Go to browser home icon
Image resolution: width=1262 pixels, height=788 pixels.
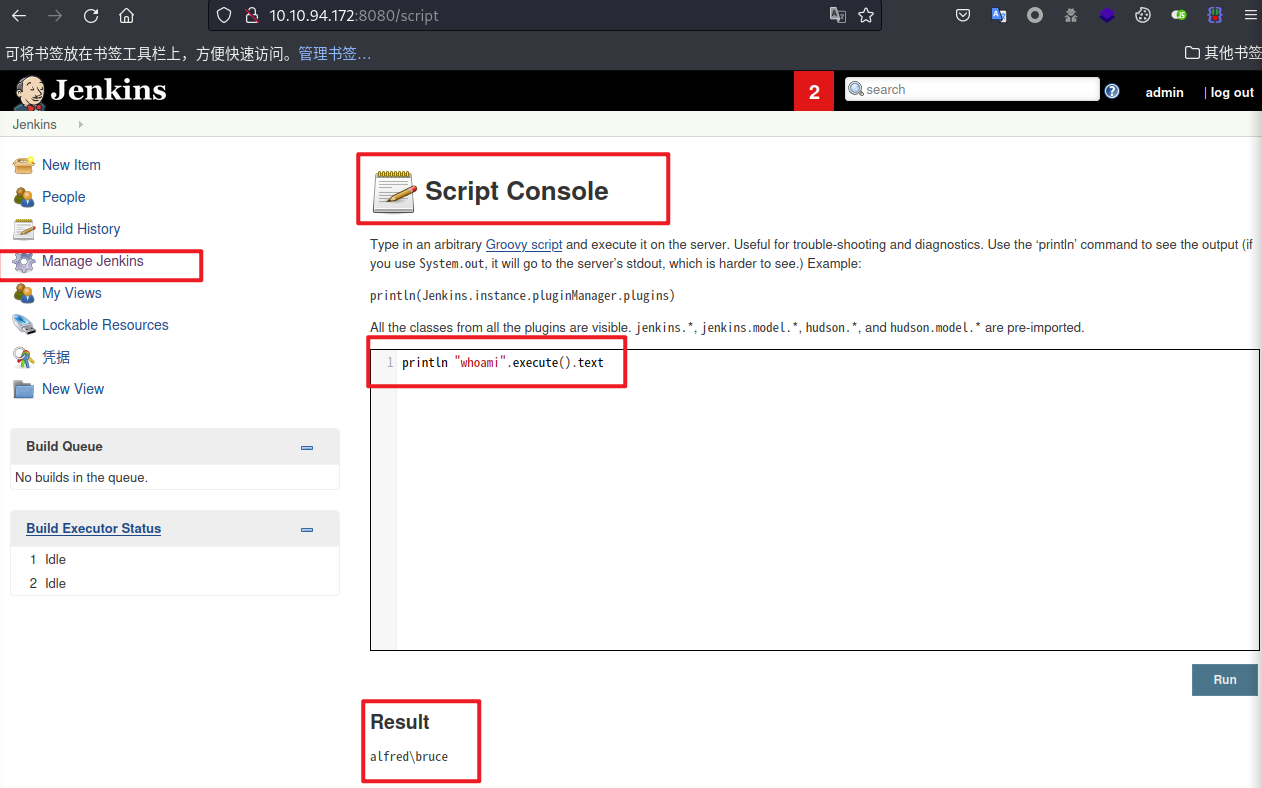click(126, 15)
